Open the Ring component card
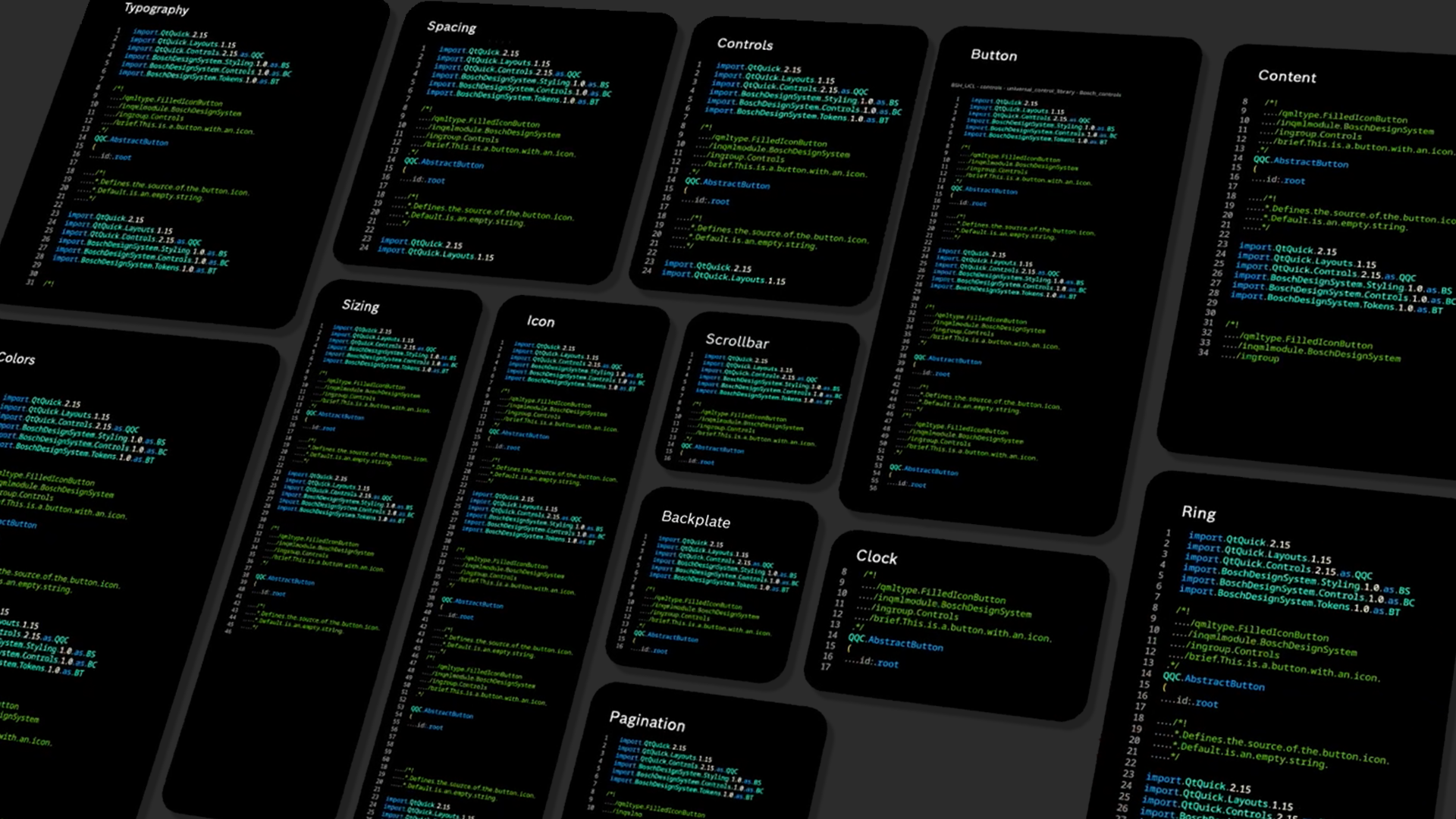Viewport: 1456px width, 819px height. point(1200,513)
